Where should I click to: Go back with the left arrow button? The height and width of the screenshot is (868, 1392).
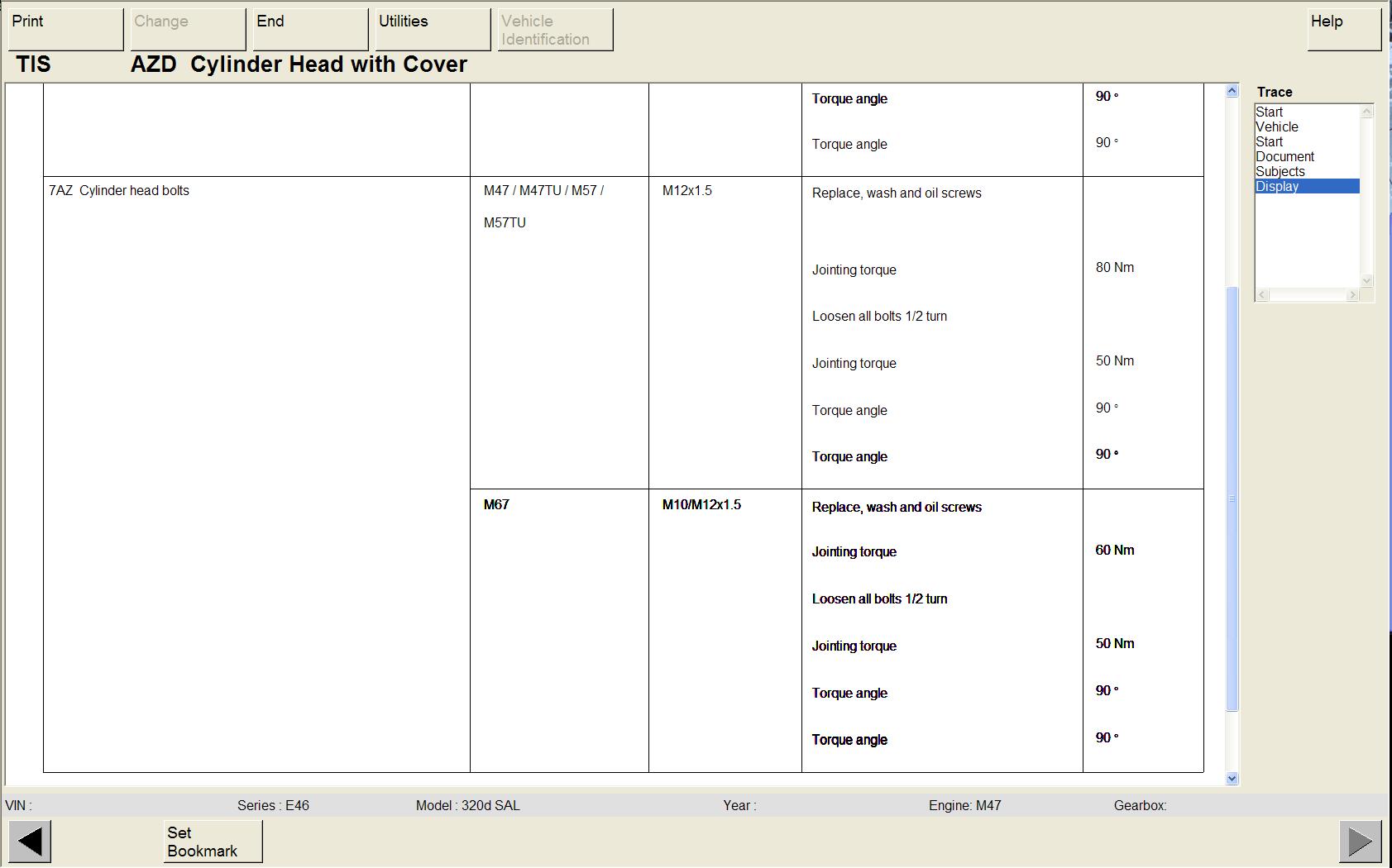click(30, 842)
